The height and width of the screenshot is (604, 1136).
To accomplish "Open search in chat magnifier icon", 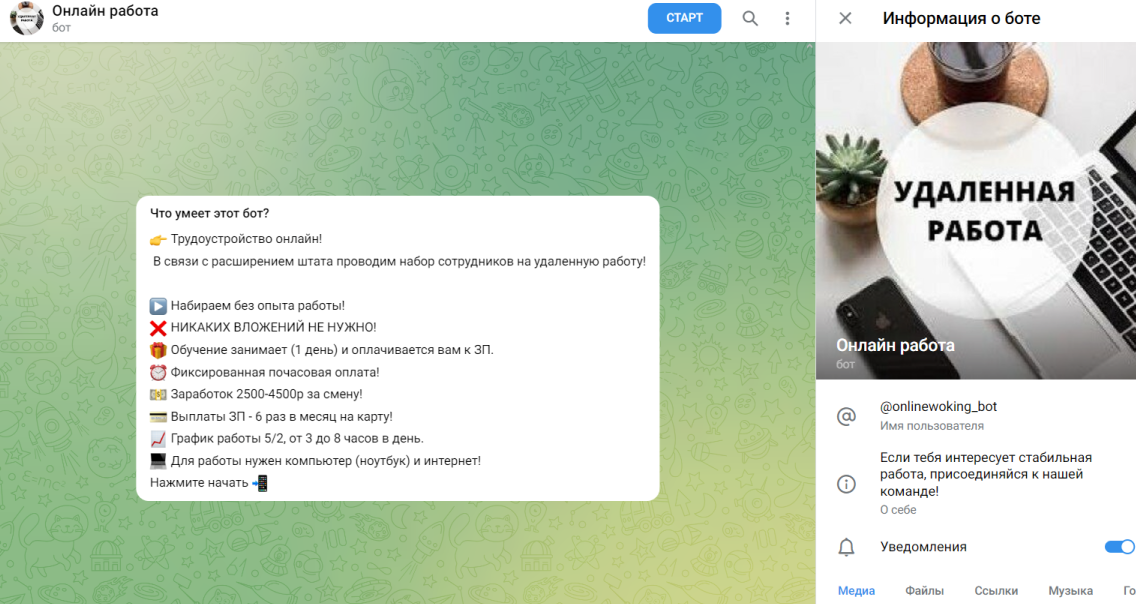I will click(x=750, y=19).
